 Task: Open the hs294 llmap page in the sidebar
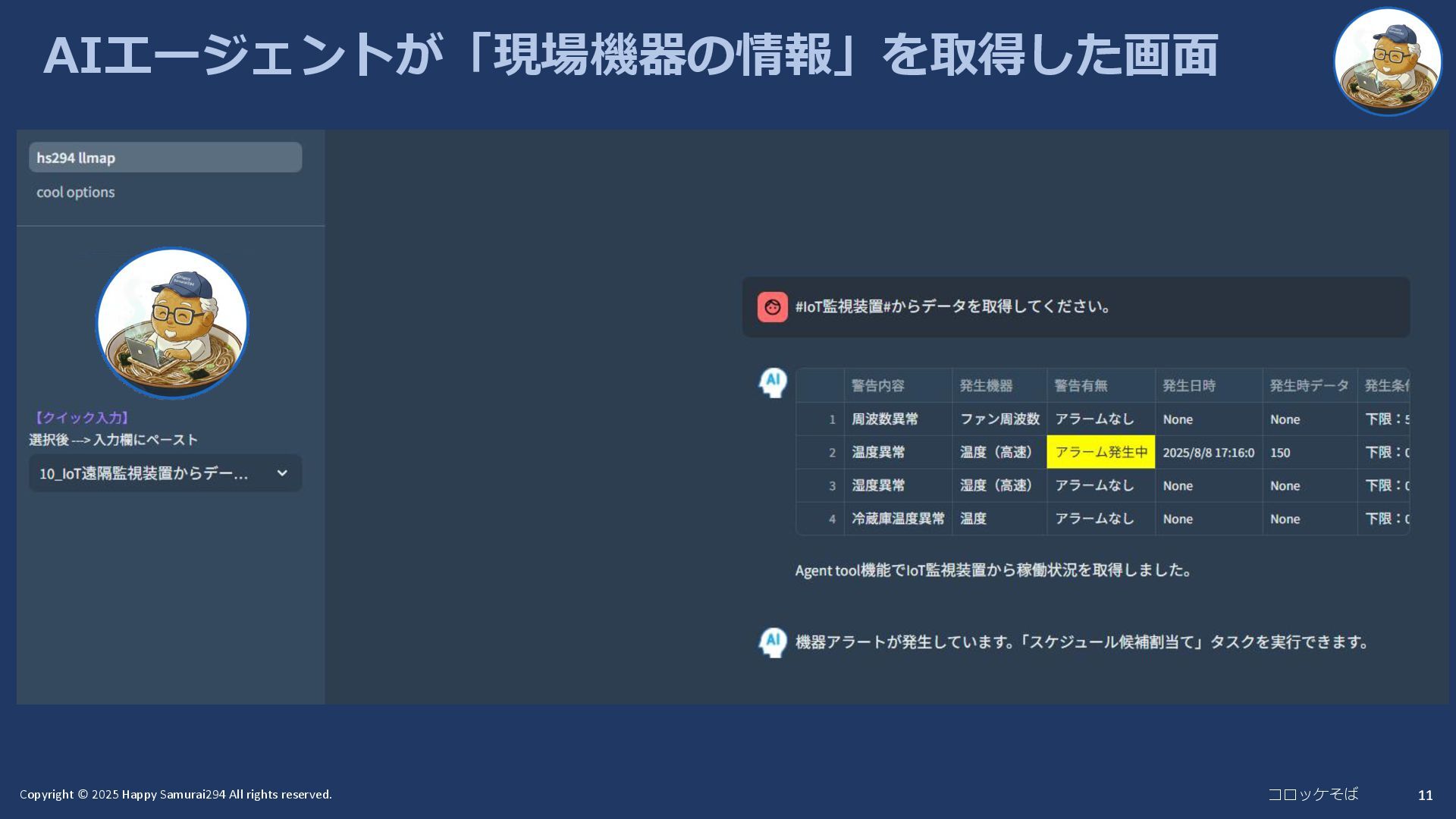coord(165,158)
